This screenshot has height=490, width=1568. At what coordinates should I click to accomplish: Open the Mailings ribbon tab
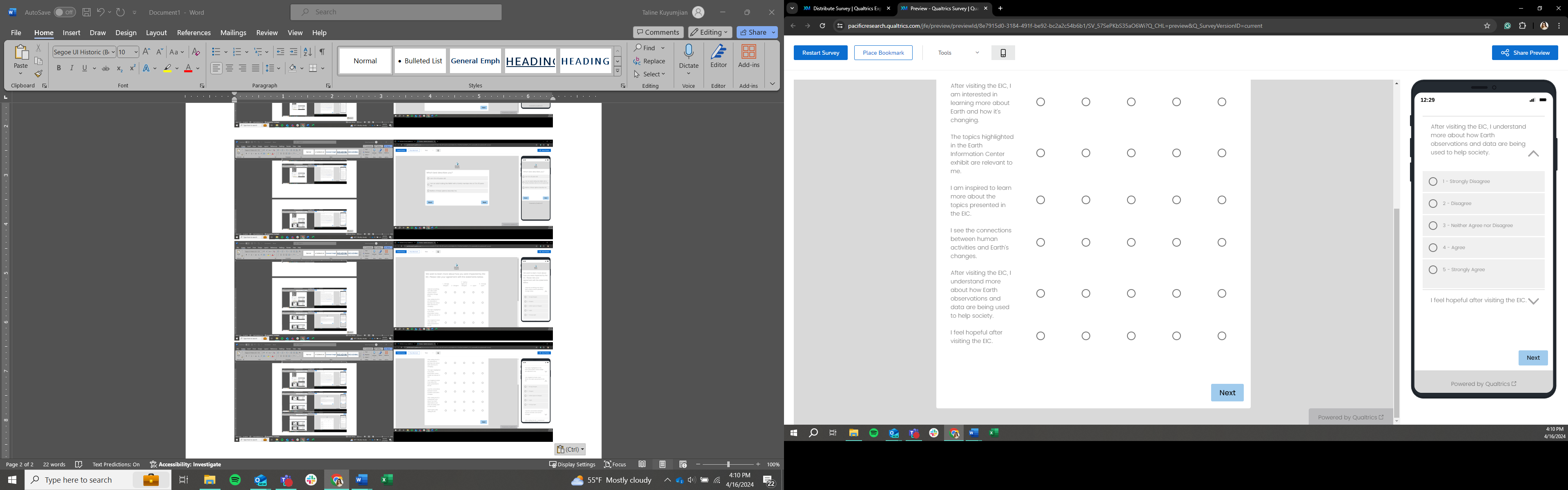[233, 33]
